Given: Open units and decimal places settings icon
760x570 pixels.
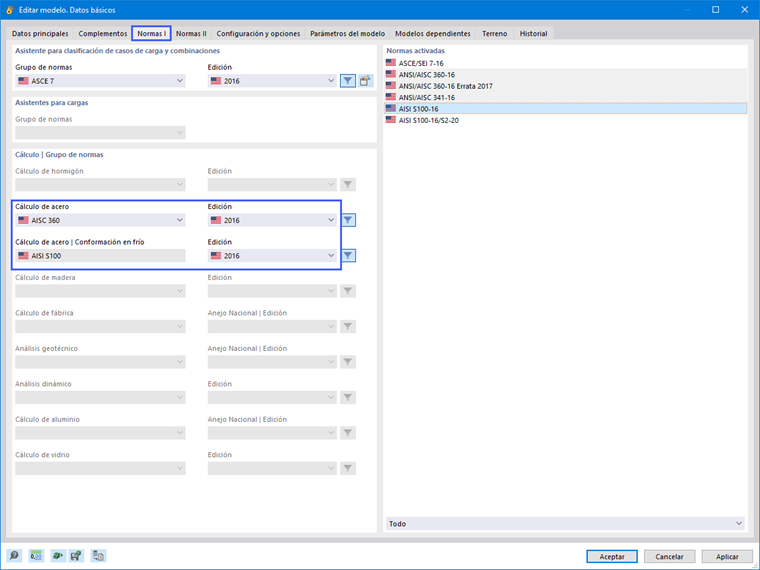Looking at the screenshot, I should pos(36,555).
